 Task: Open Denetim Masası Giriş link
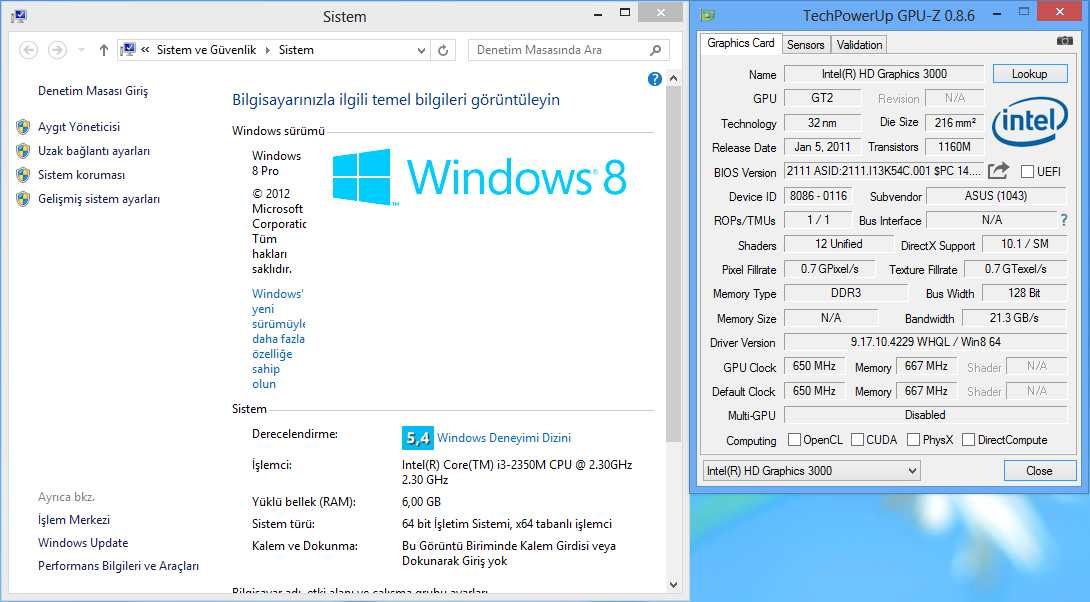click(93, 90)
